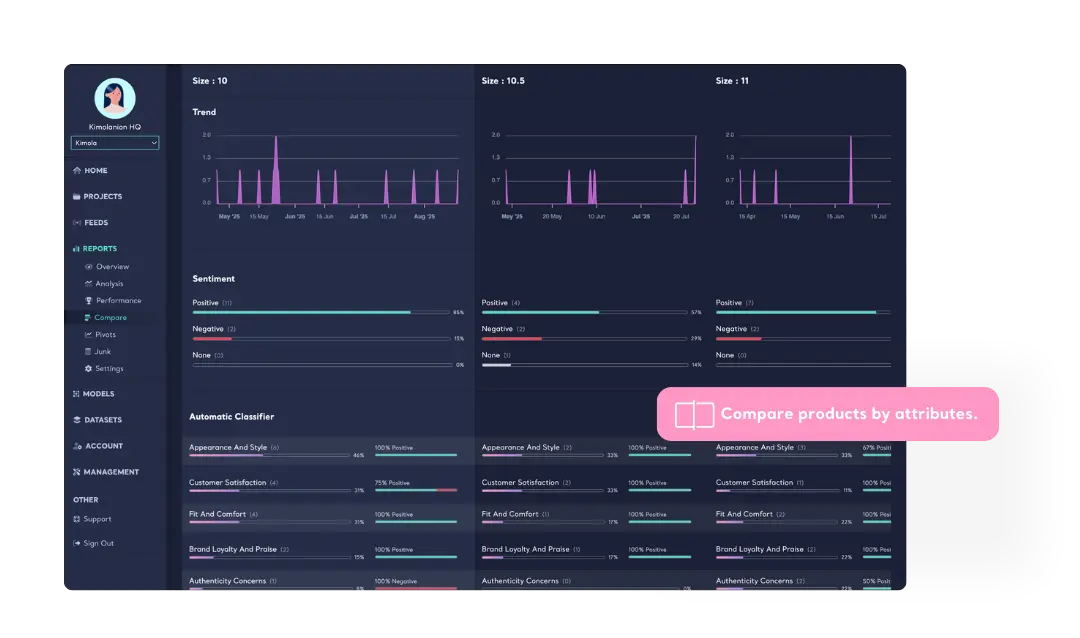The height and width of the screenshot is (638, 1080).
Task: Go to the Analysis report page
Action: coord(109,284)
